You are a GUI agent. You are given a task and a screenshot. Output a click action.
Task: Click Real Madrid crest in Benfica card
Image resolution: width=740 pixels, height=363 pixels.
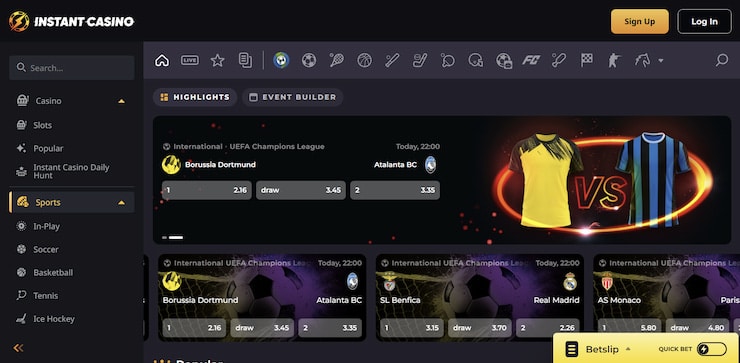pos(570,281)
